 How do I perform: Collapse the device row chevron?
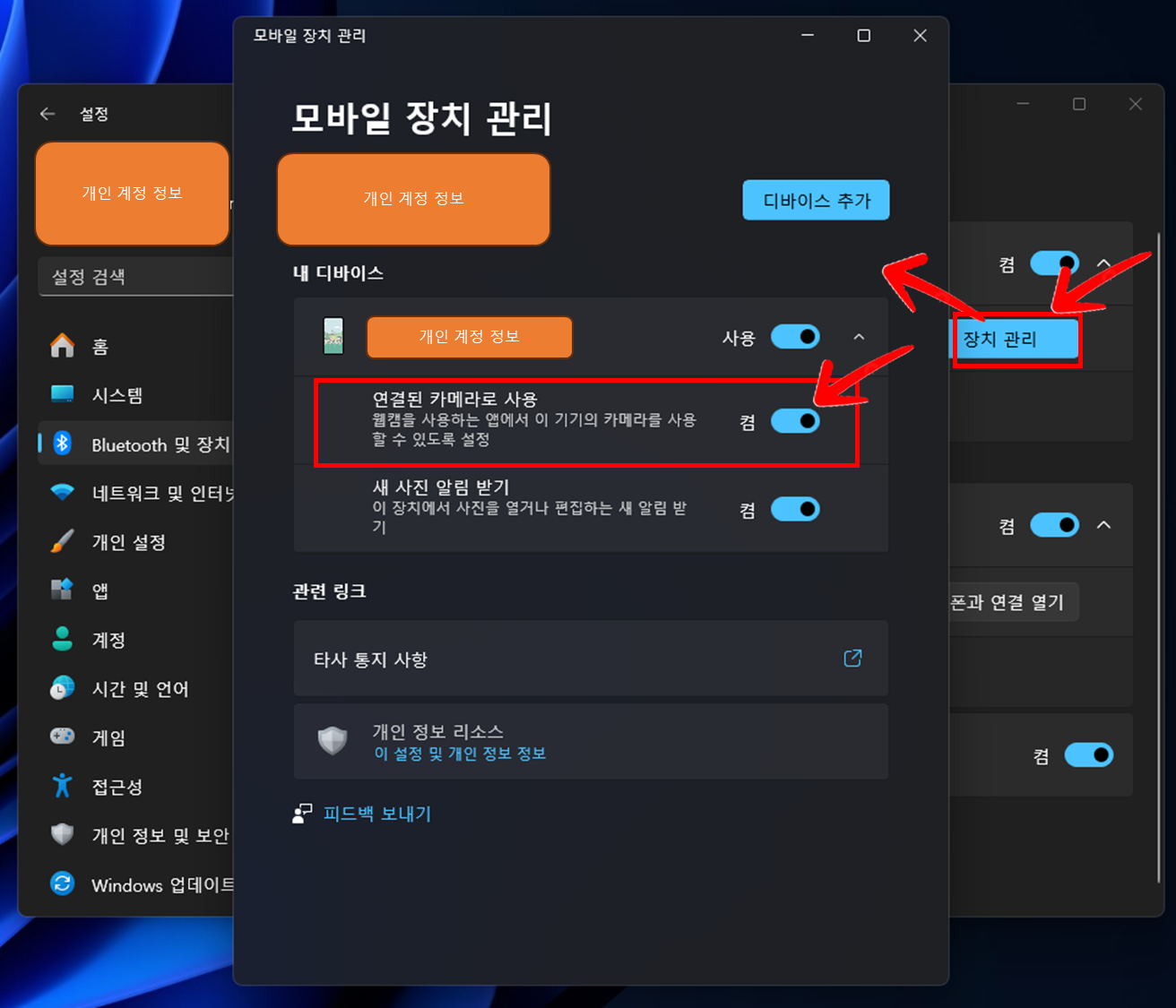(x=859, y=337)
